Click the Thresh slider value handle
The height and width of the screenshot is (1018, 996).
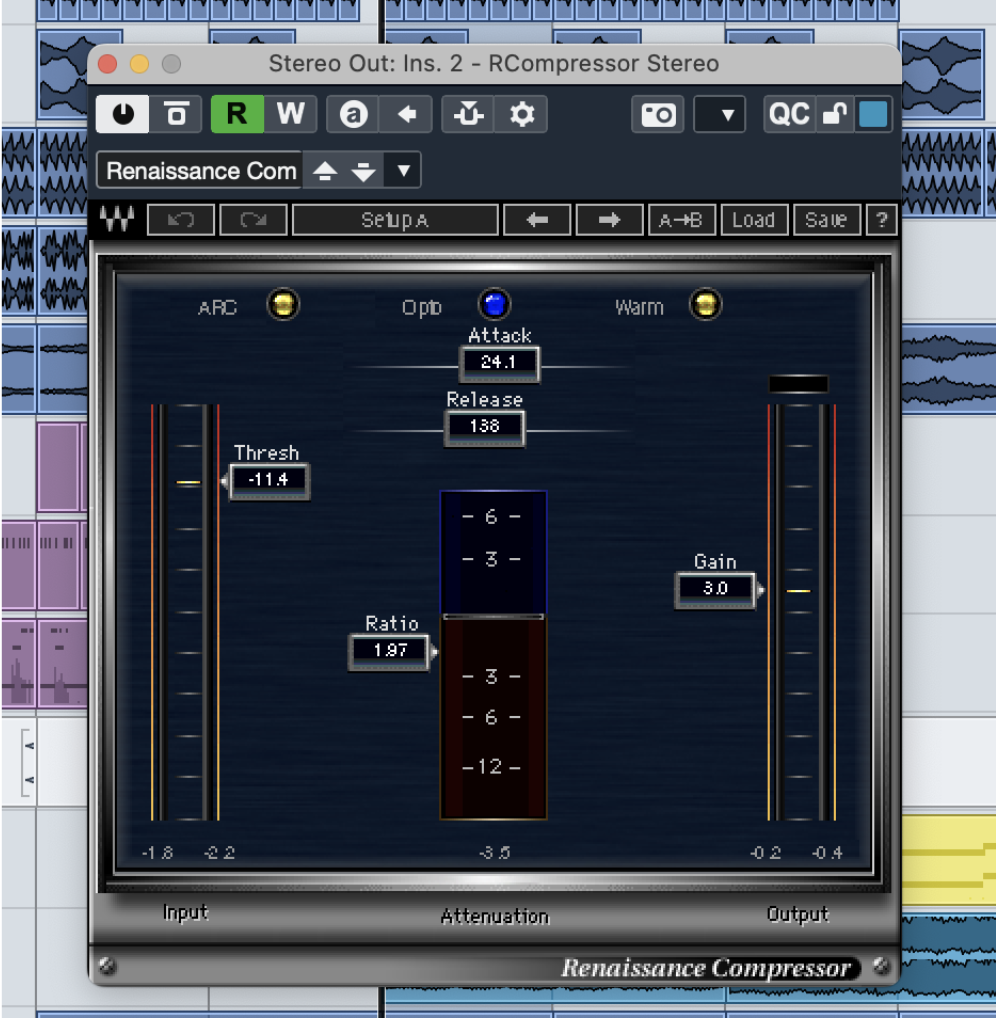coord(268,480)
